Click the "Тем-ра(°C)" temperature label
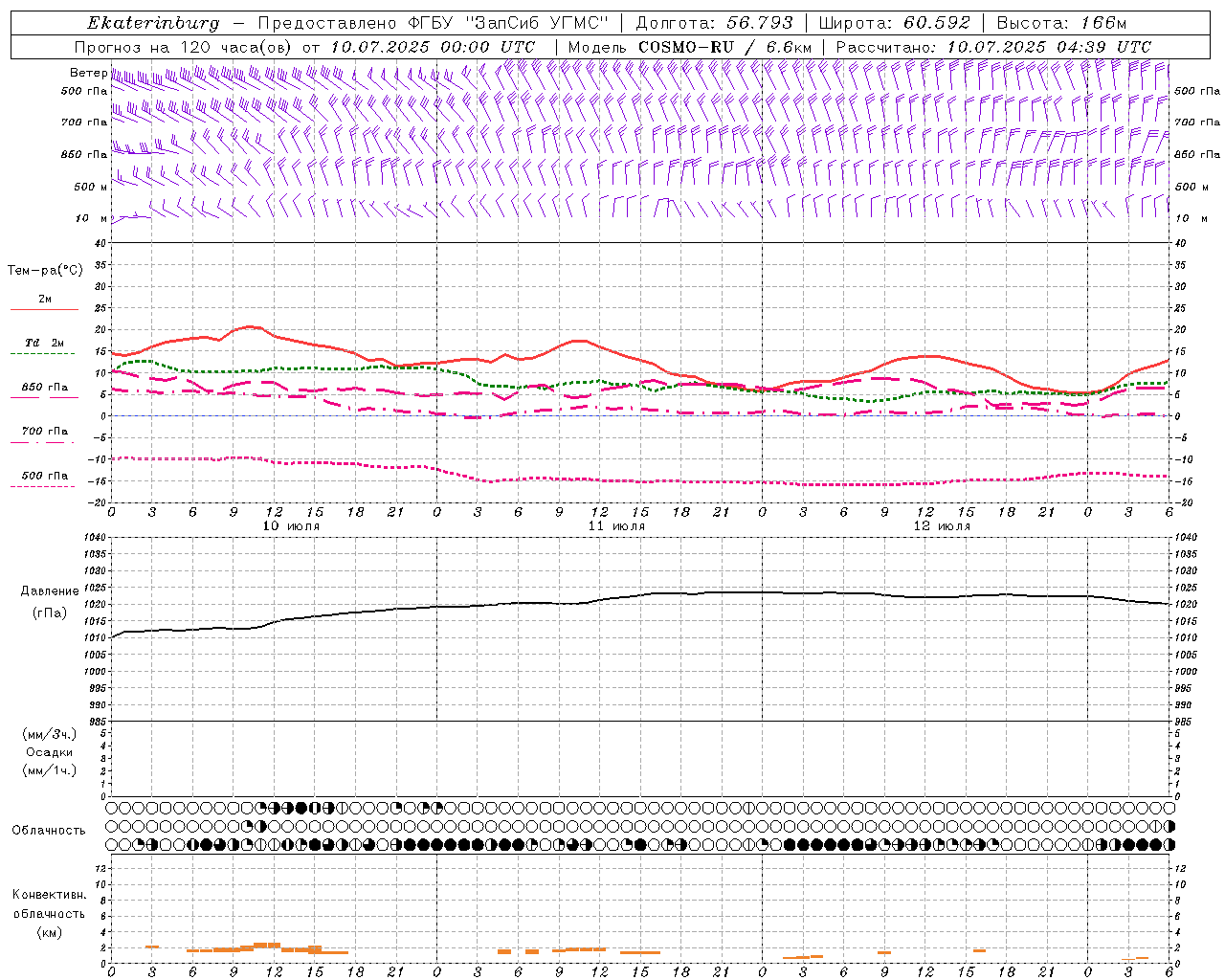 click(x=45, y=271)
